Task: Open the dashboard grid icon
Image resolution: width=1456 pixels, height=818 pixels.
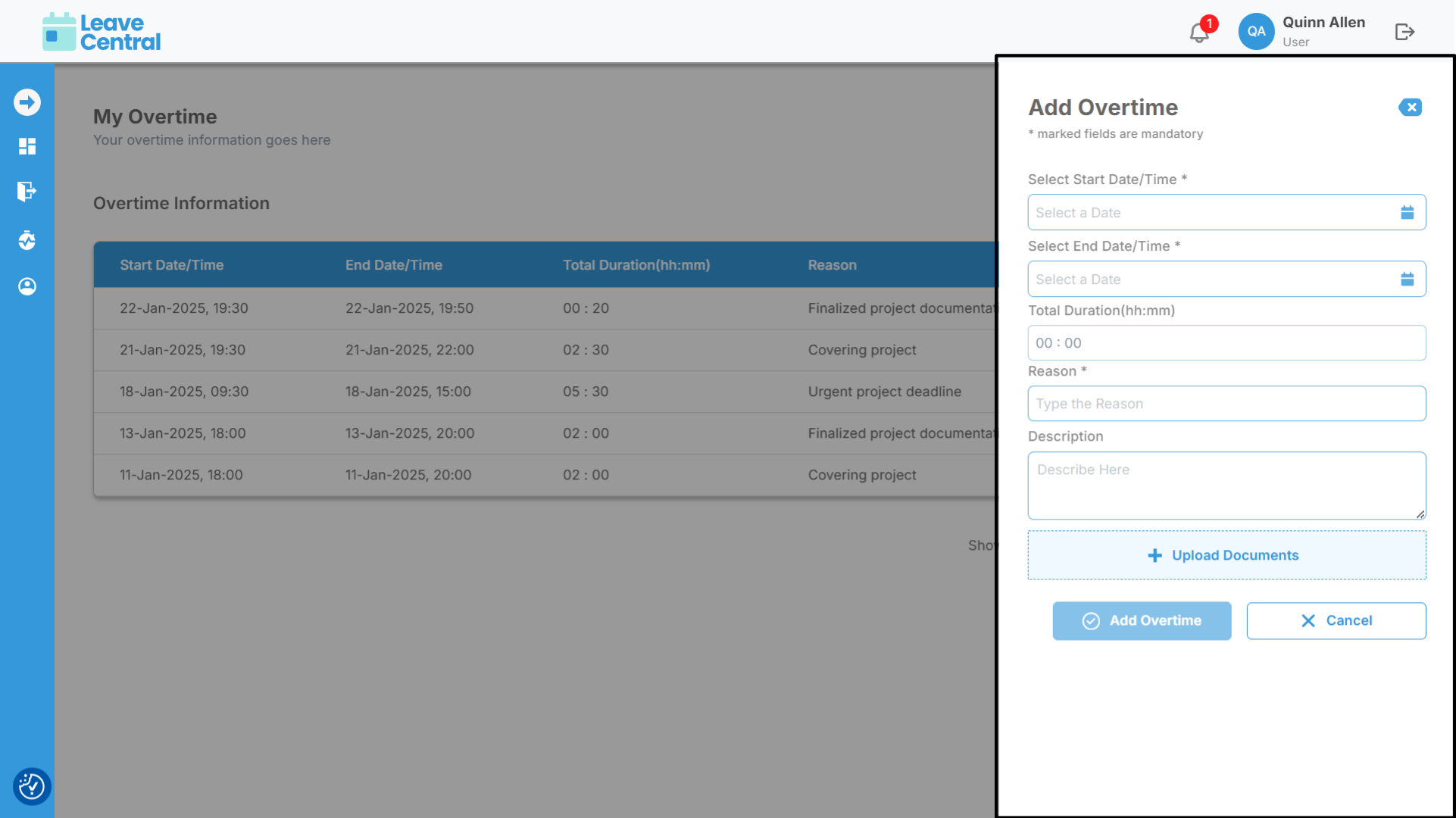Action: [x=27, y=146]
